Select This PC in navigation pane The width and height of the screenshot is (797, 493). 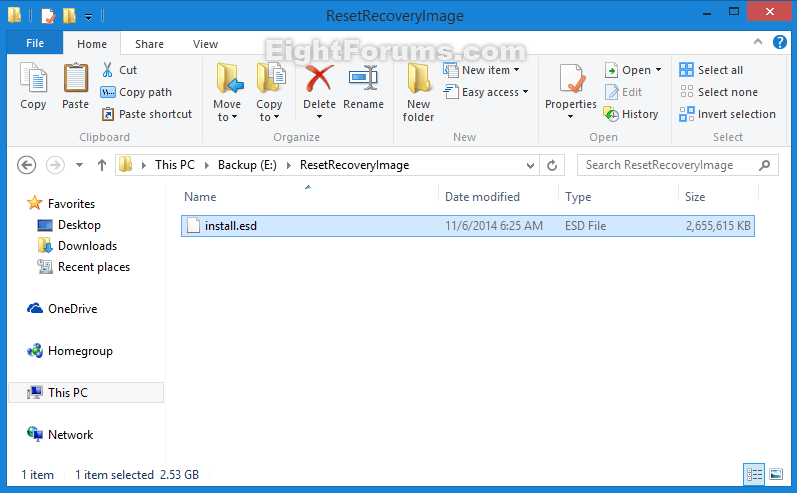click(67, 393)
